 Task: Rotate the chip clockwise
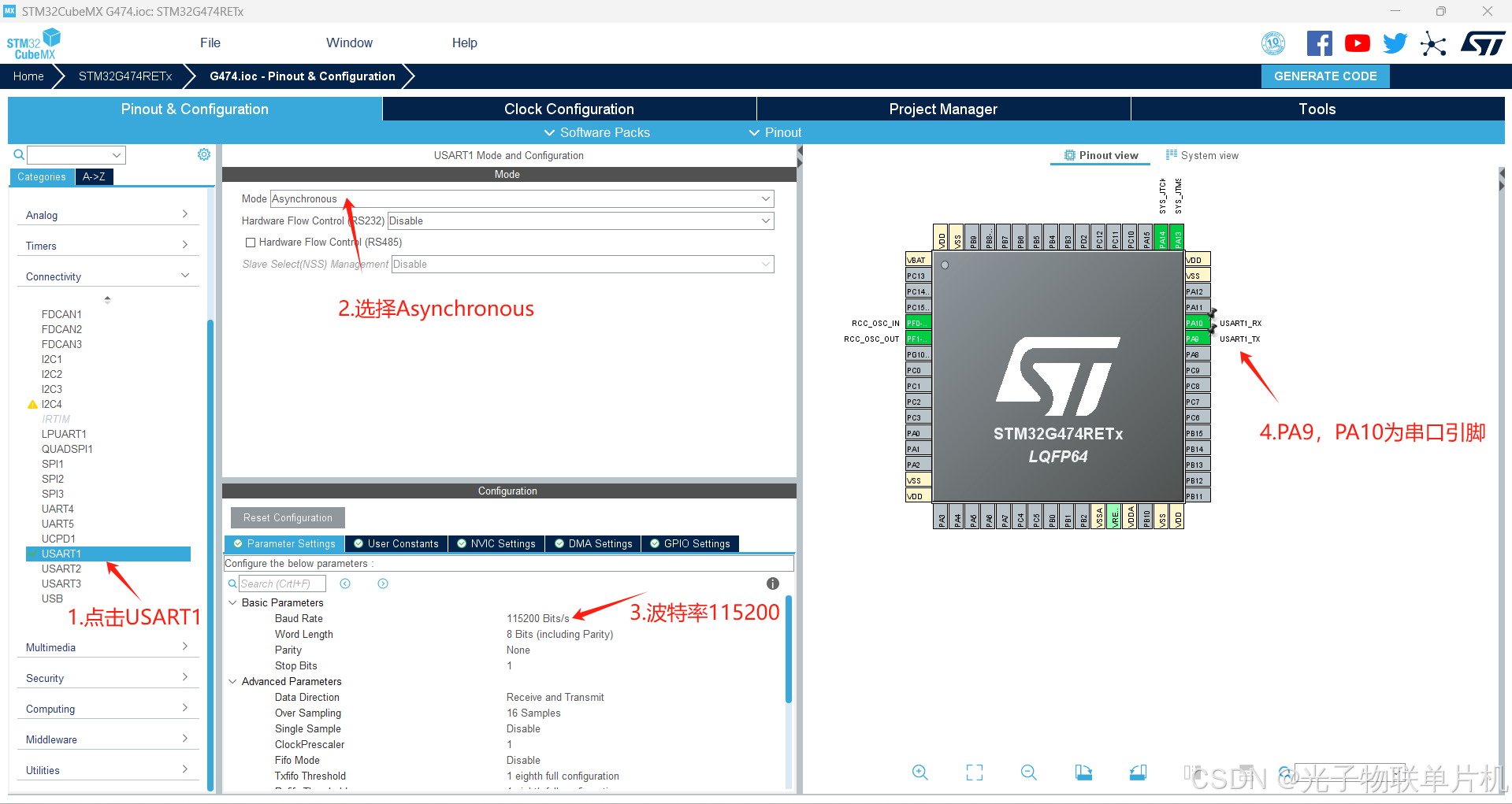[x=1083, y=773]
